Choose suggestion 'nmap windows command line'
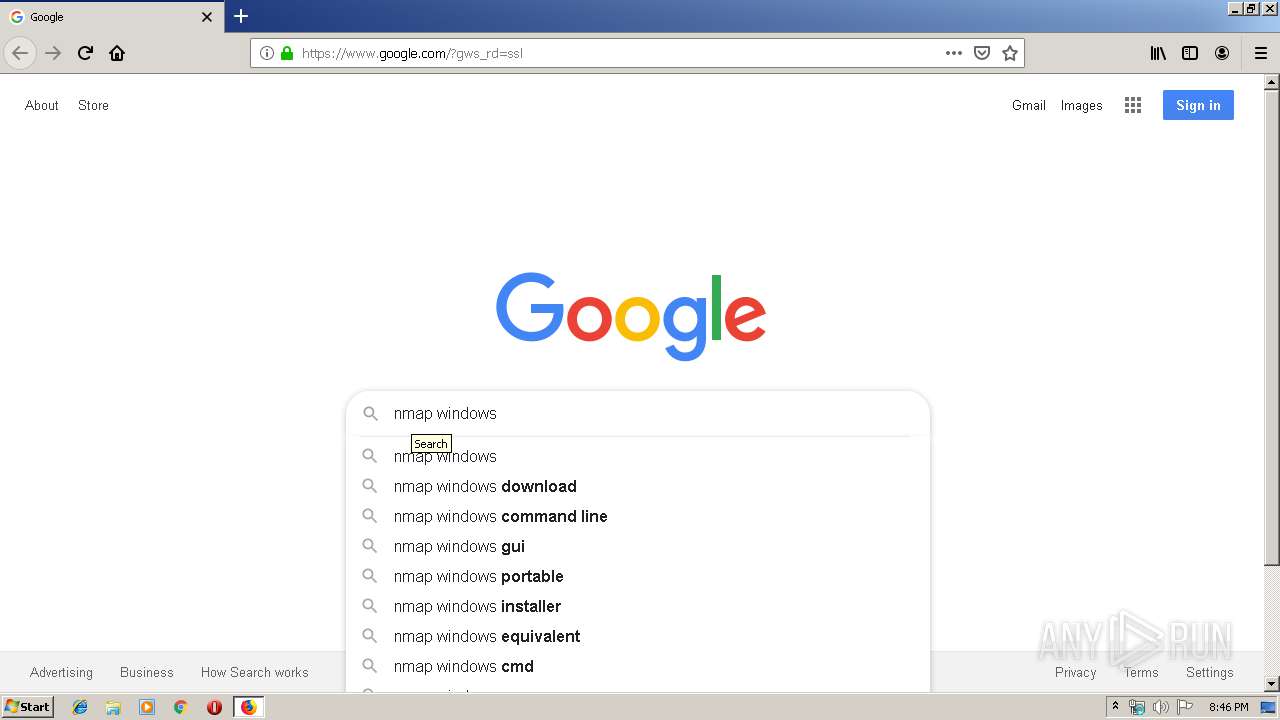The height and width of the screenshot is (720, 1280). (638, 516)
